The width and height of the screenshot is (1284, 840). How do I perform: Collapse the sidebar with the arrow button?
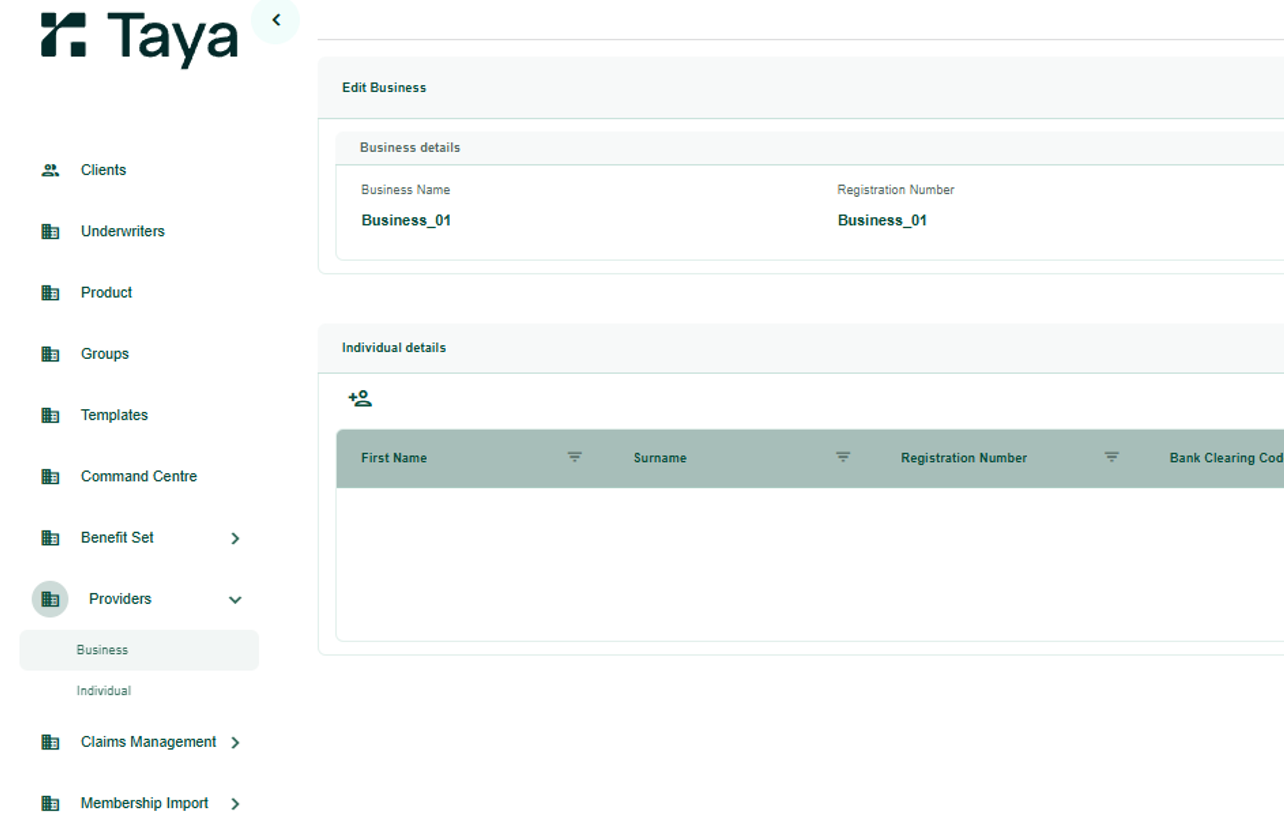click(276, 20)
